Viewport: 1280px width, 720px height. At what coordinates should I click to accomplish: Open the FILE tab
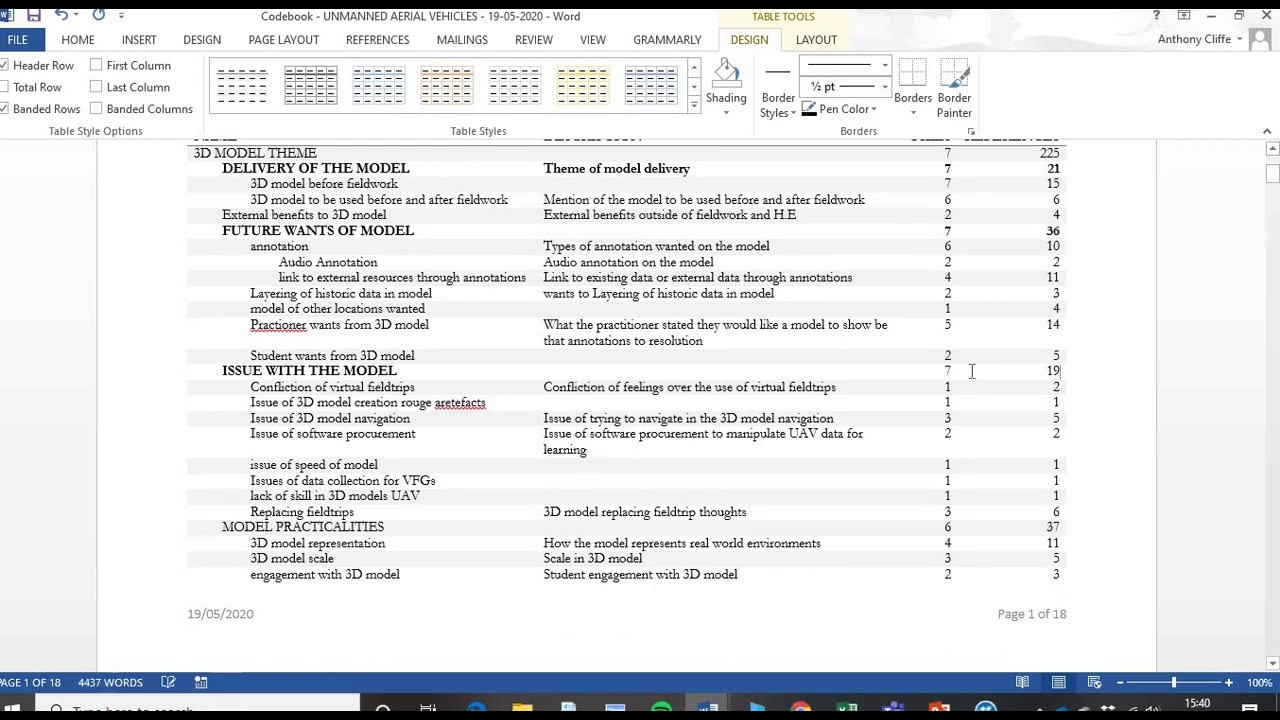pos(17,40)
